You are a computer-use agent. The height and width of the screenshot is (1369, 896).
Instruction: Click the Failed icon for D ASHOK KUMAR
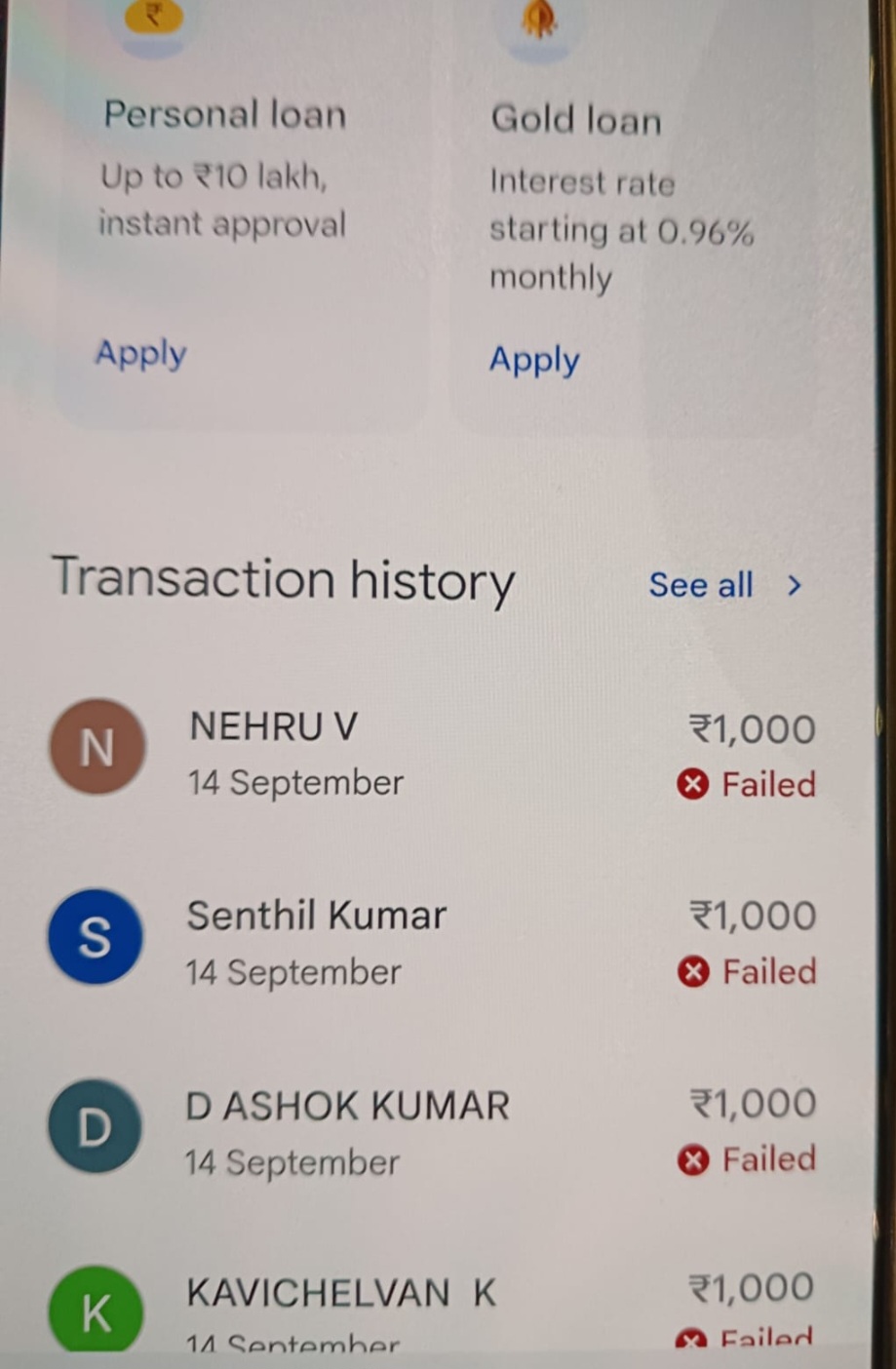click(692, 1159)
